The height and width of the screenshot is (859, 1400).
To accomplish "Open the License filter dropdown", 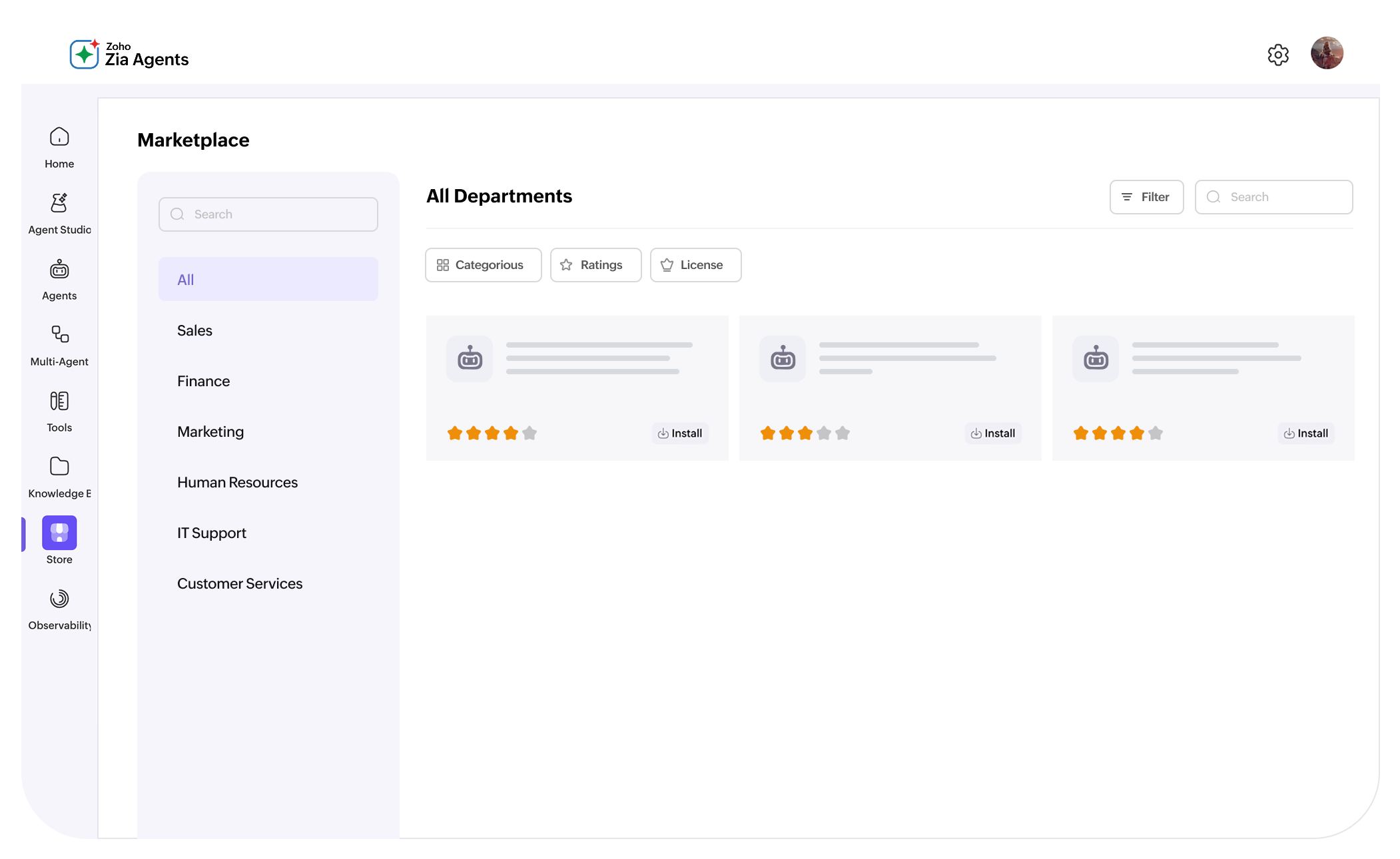I will click(x=695, y=265).
